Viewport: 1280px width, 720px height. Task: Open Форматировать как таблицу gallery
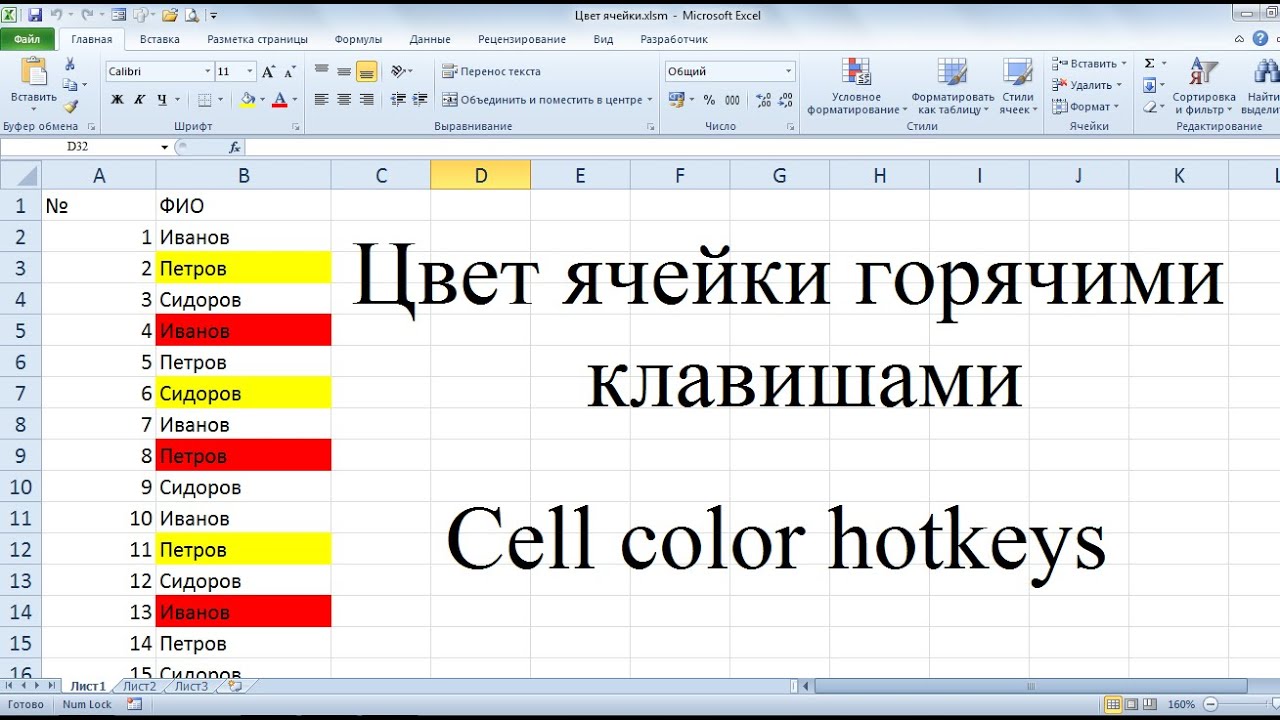pyautogui.click(x=952, y=86)
